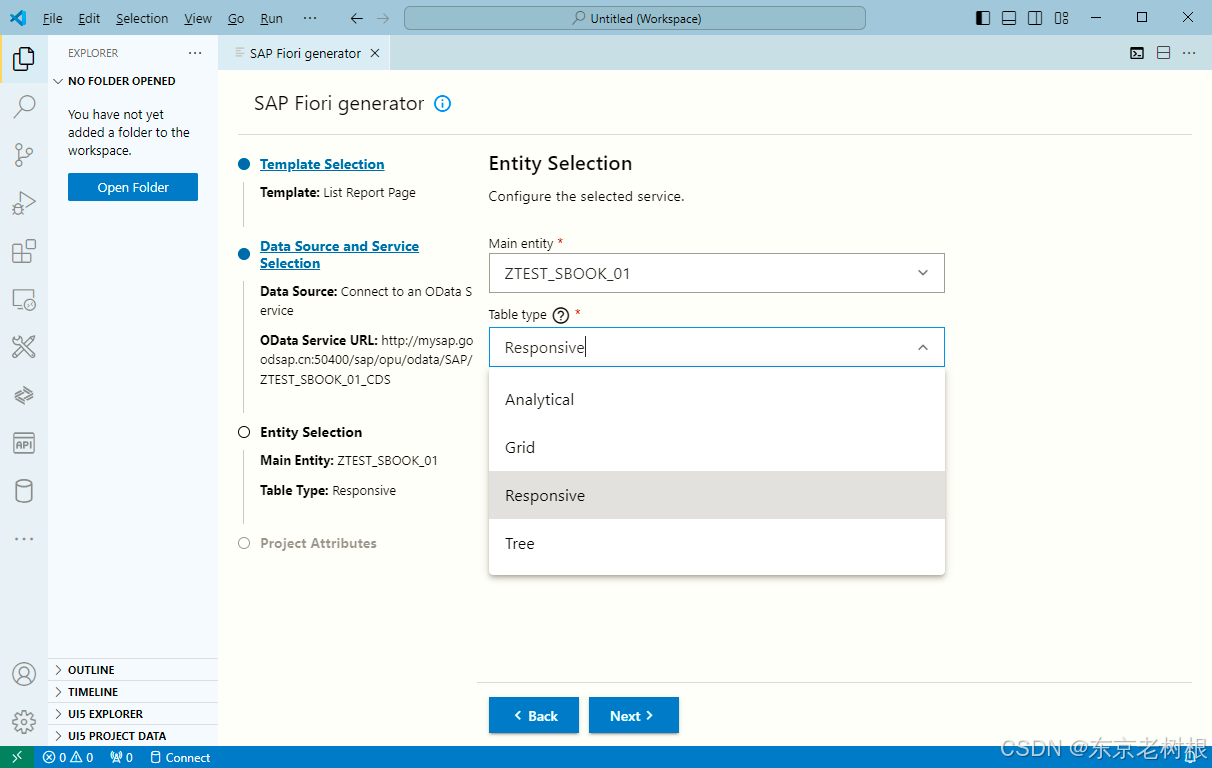The width and height of the screenshot is (1212, 768).
Task: Open the Go menu
Action: [x=236, y=18]
